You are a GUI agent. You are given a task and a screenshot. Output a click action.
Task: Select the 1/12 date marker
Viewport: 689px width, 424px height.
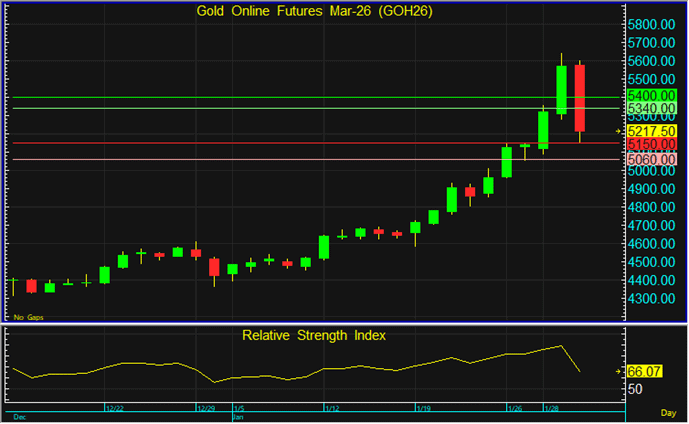[331, 408]
